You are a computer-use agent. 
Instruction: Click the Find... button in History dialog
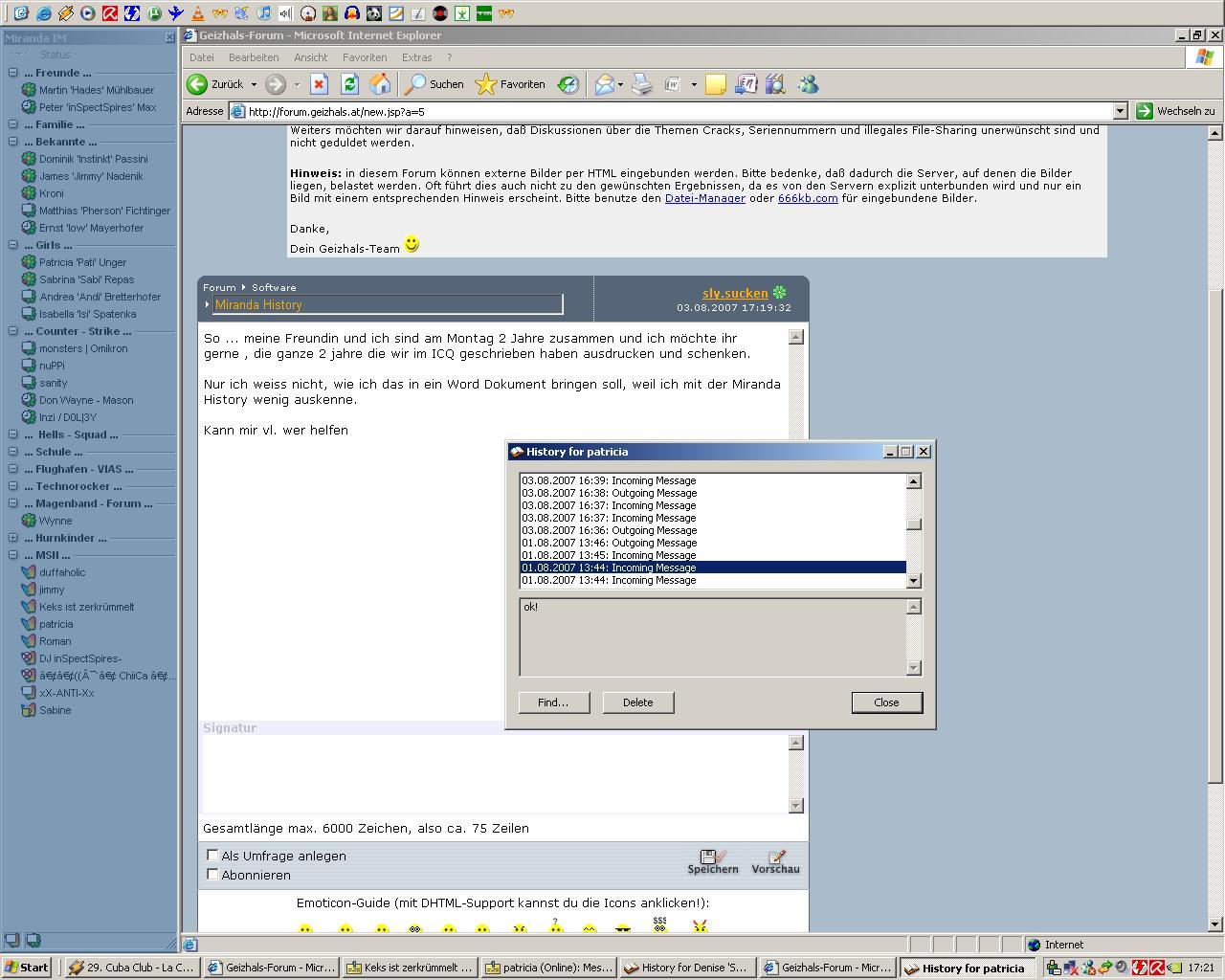552,702
